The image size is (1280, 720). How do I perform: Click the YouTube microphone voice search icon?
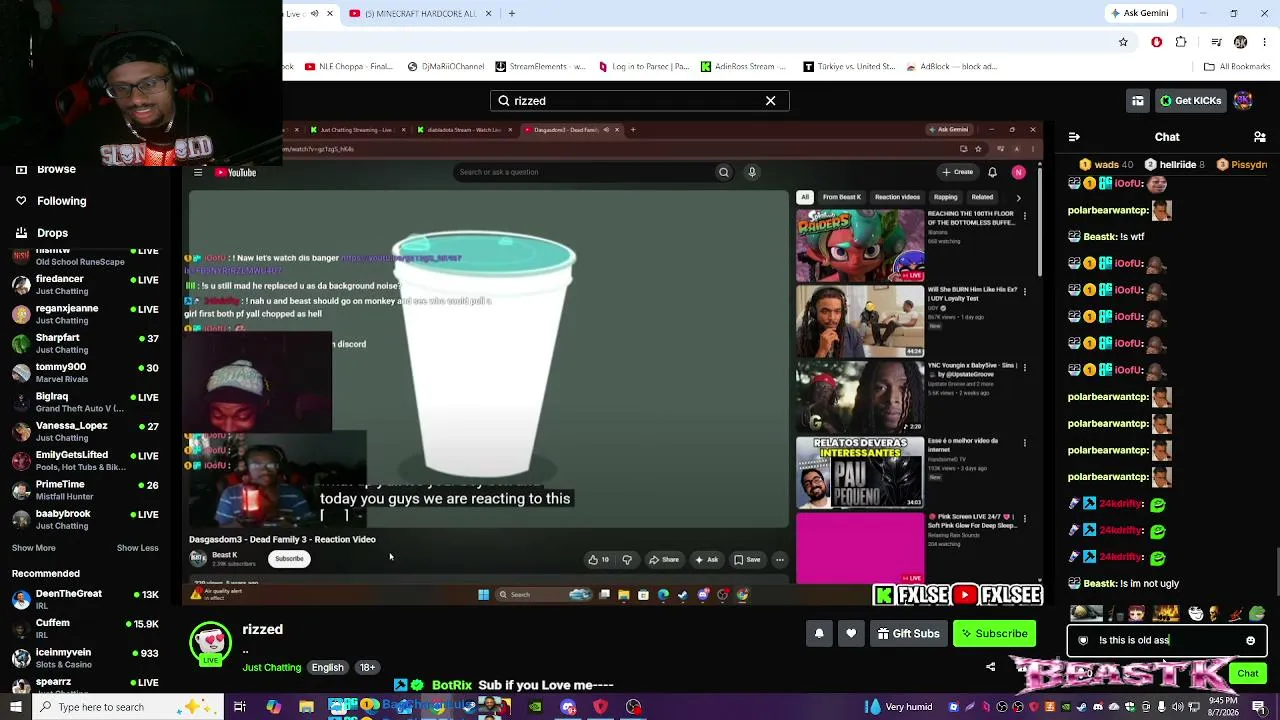tap(752, 172)
